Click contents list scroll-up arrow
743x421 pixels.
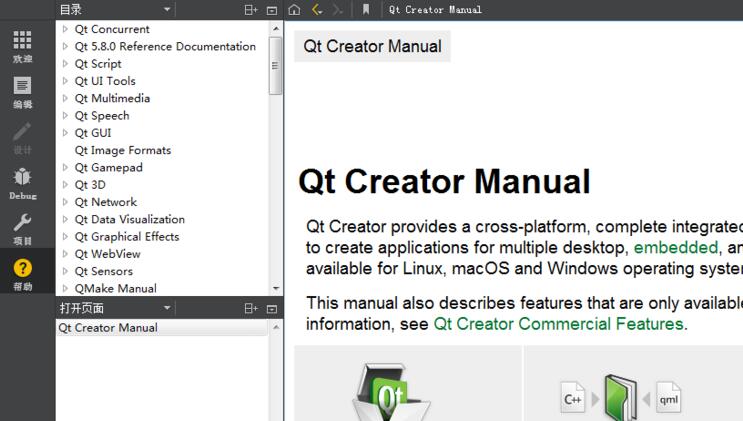(x=276, y=28)
